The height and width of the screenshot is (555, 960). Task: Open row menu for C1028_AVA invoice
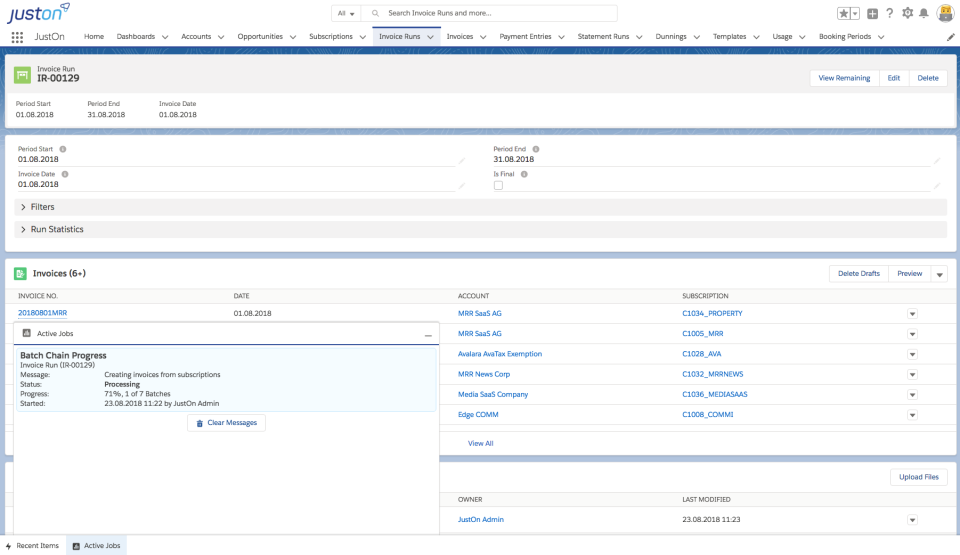pyautogui.click(x=912, y=354)
